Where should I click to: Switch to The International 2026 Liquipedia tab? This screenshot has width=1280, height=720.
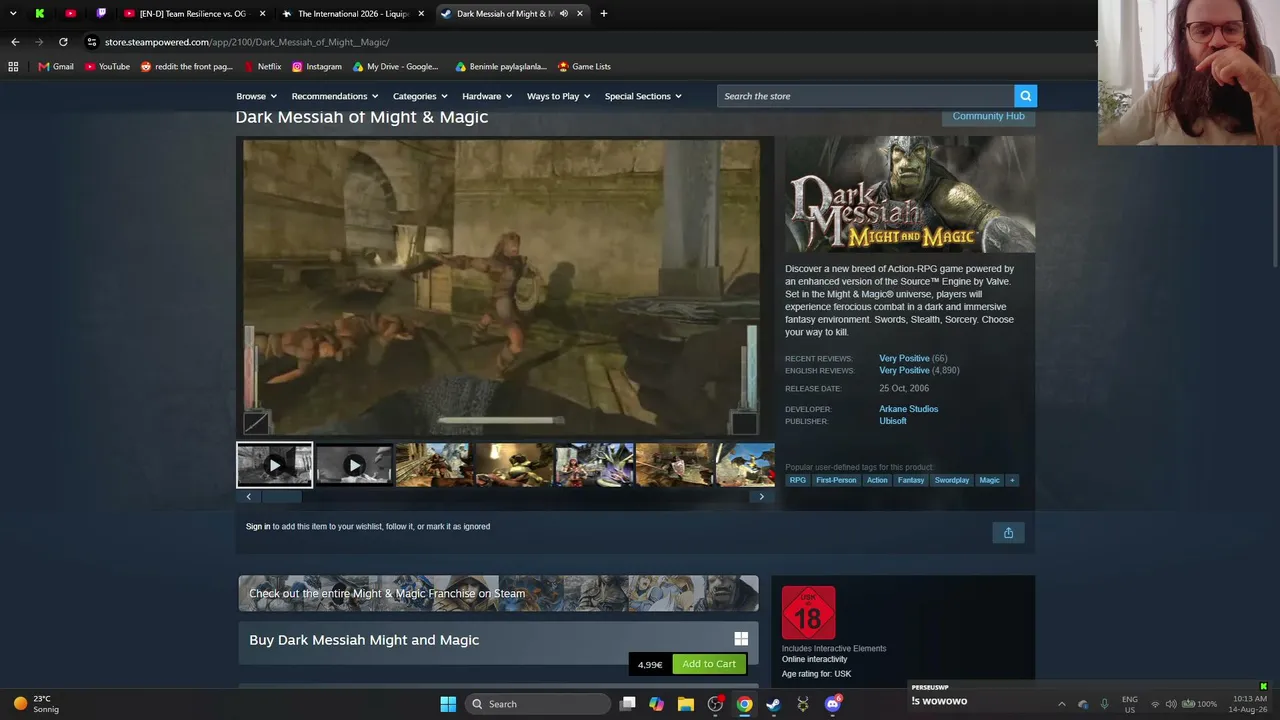tap(353, 14)
